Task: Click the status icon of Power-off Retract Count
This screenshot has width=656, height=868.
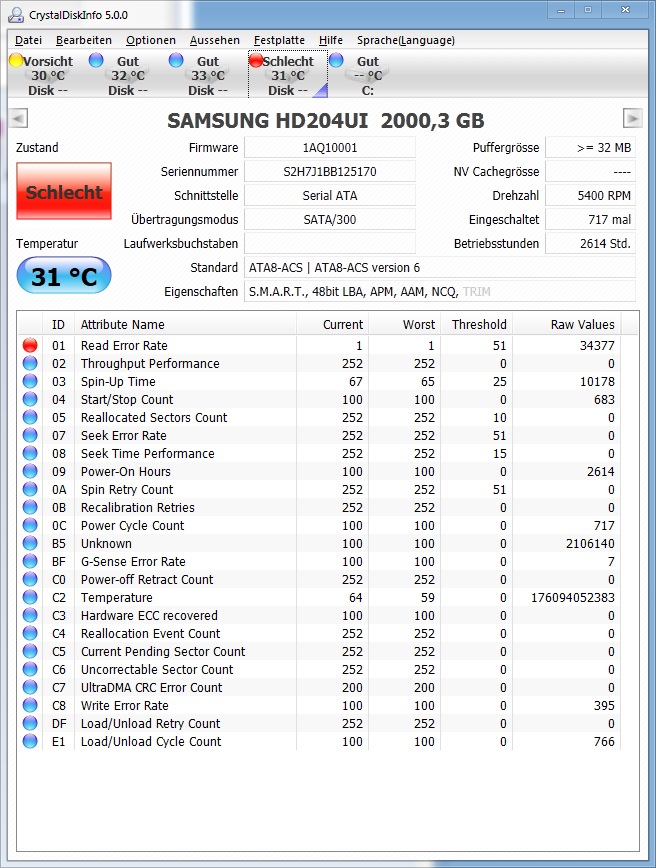Action: (30, 579)
